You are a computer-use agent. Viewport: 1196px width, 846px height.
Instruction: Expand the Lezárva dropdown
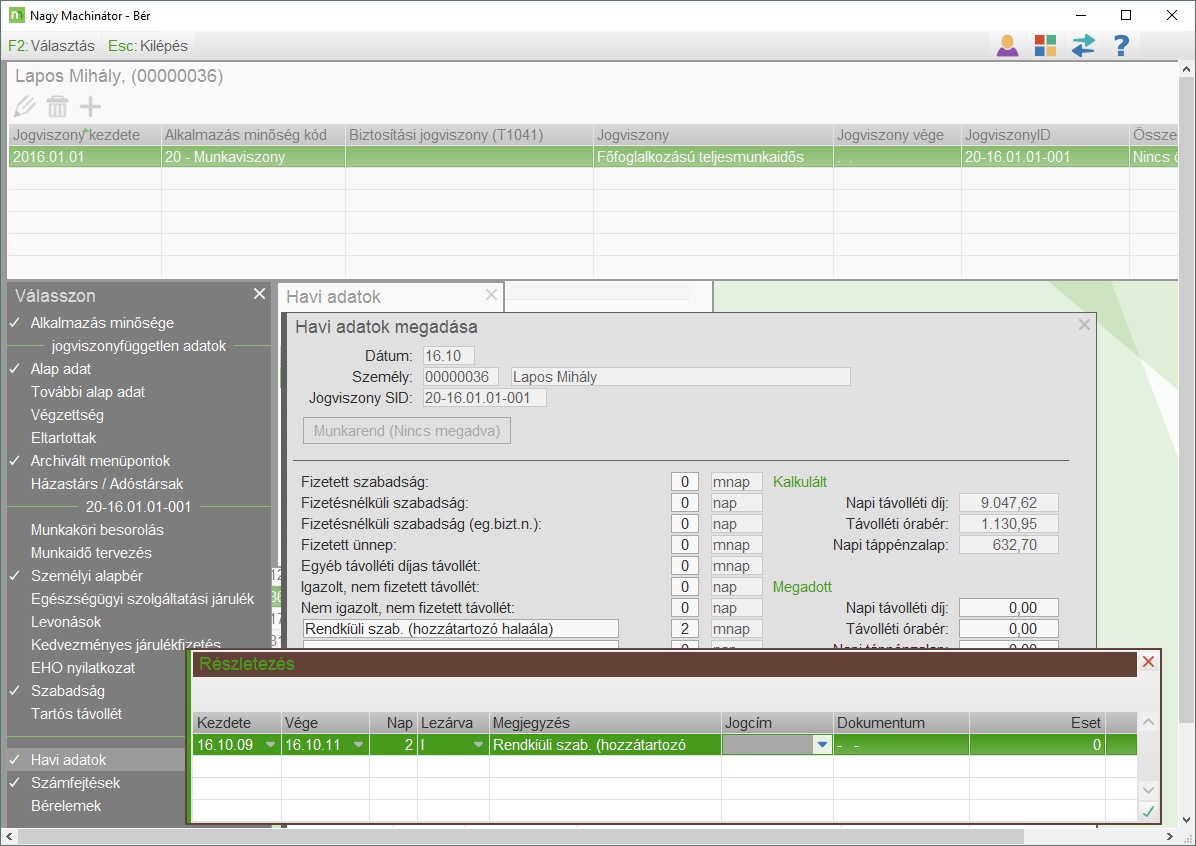(478, 745)
